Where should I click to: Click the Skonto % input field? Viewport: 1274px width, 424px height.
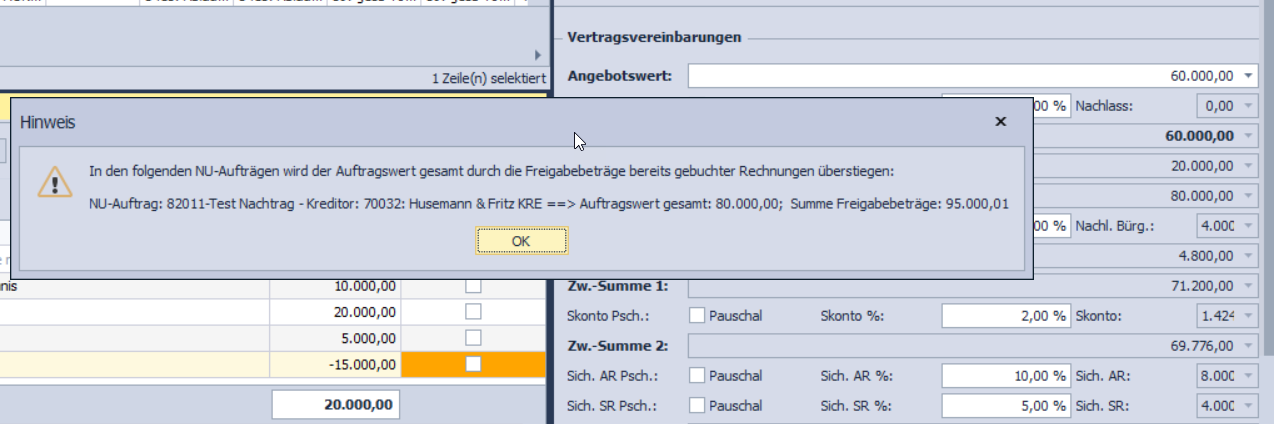point(1005,317)
